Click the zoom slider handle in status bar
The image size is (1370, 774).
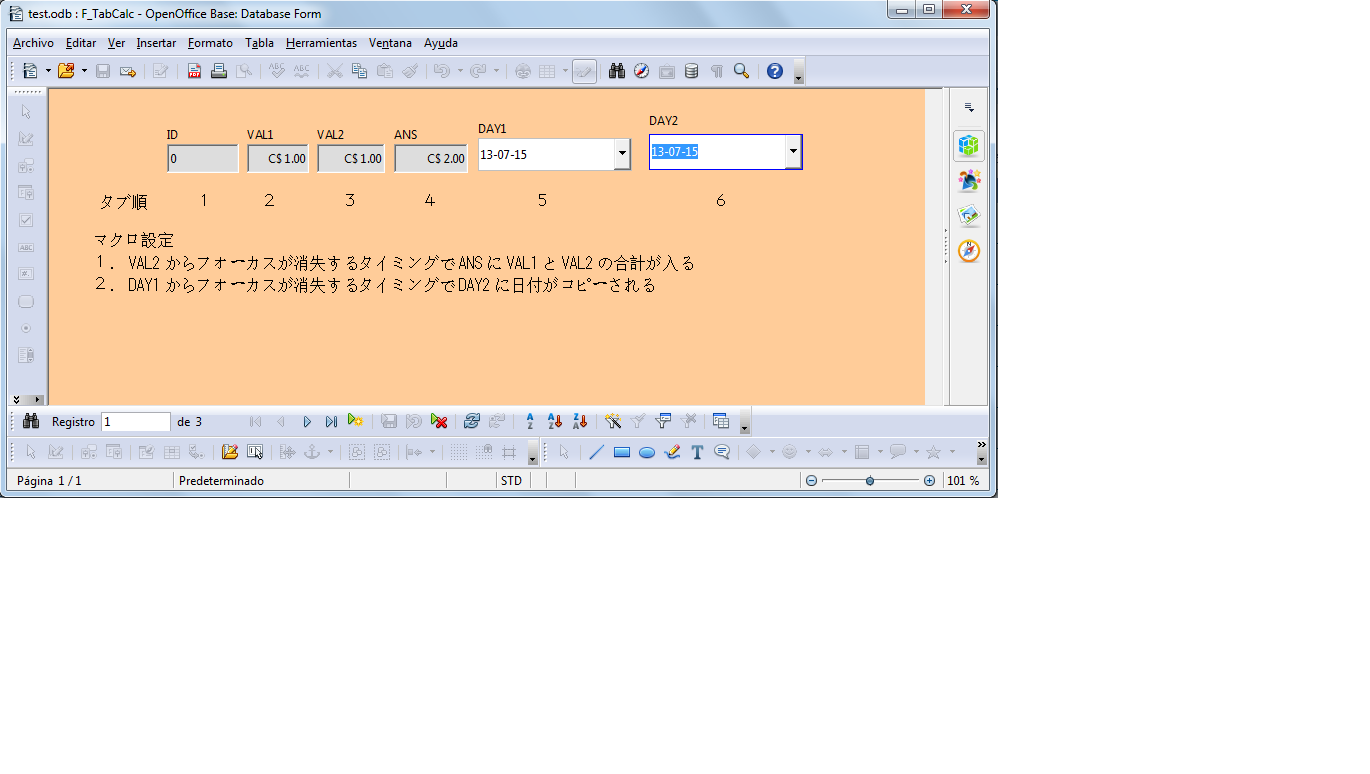click(x=870, y=481)
